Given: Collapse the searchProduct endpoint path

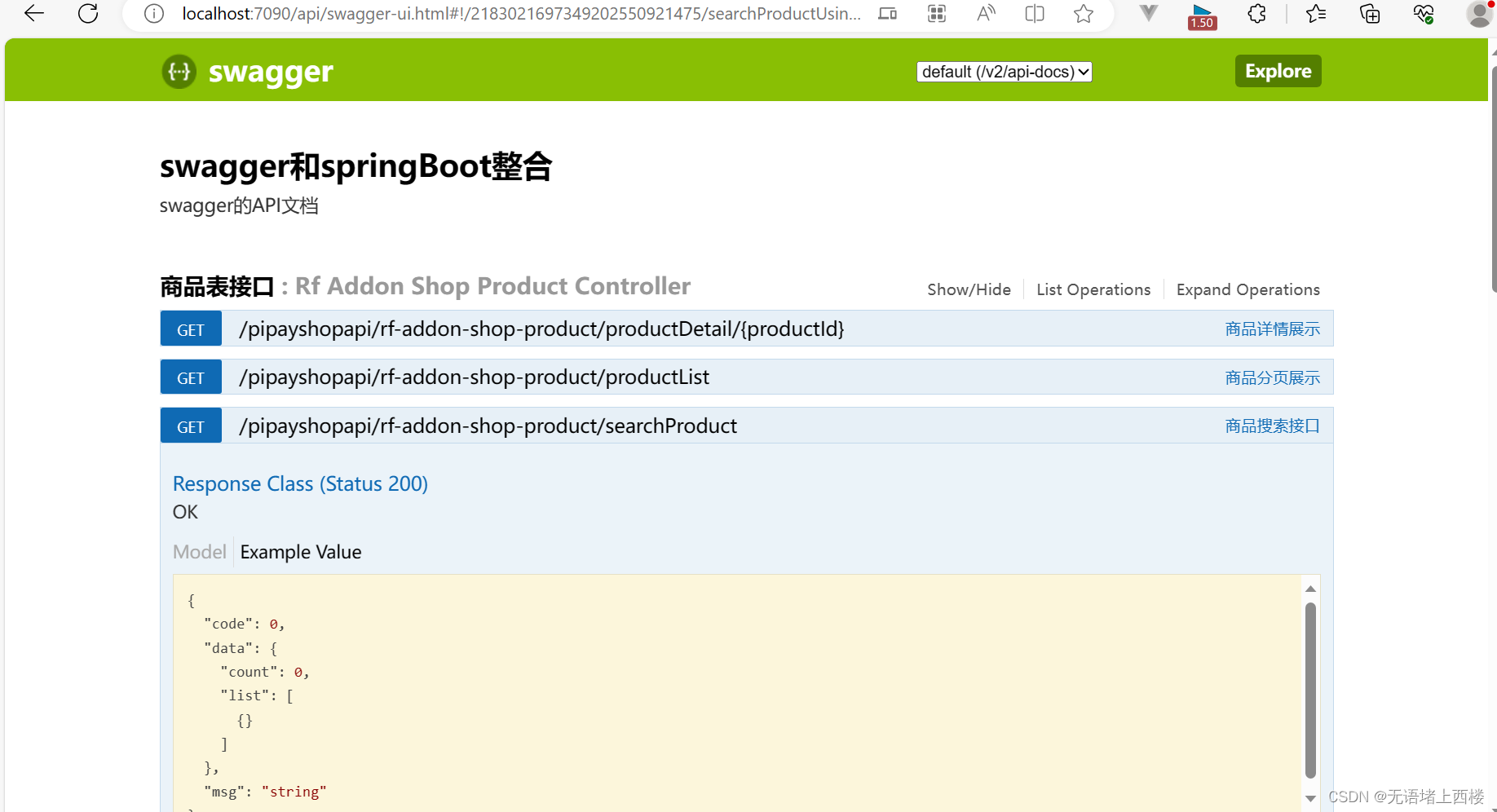Looking at the screenshot, I should 488,426.
